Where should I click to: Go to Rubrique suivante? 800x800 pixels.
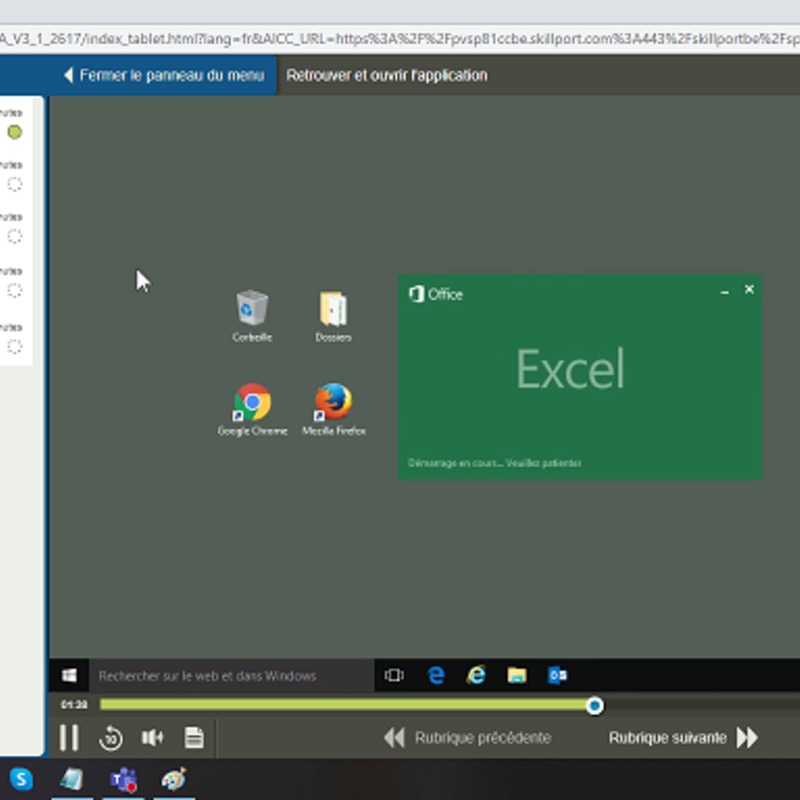click(683, 738)
